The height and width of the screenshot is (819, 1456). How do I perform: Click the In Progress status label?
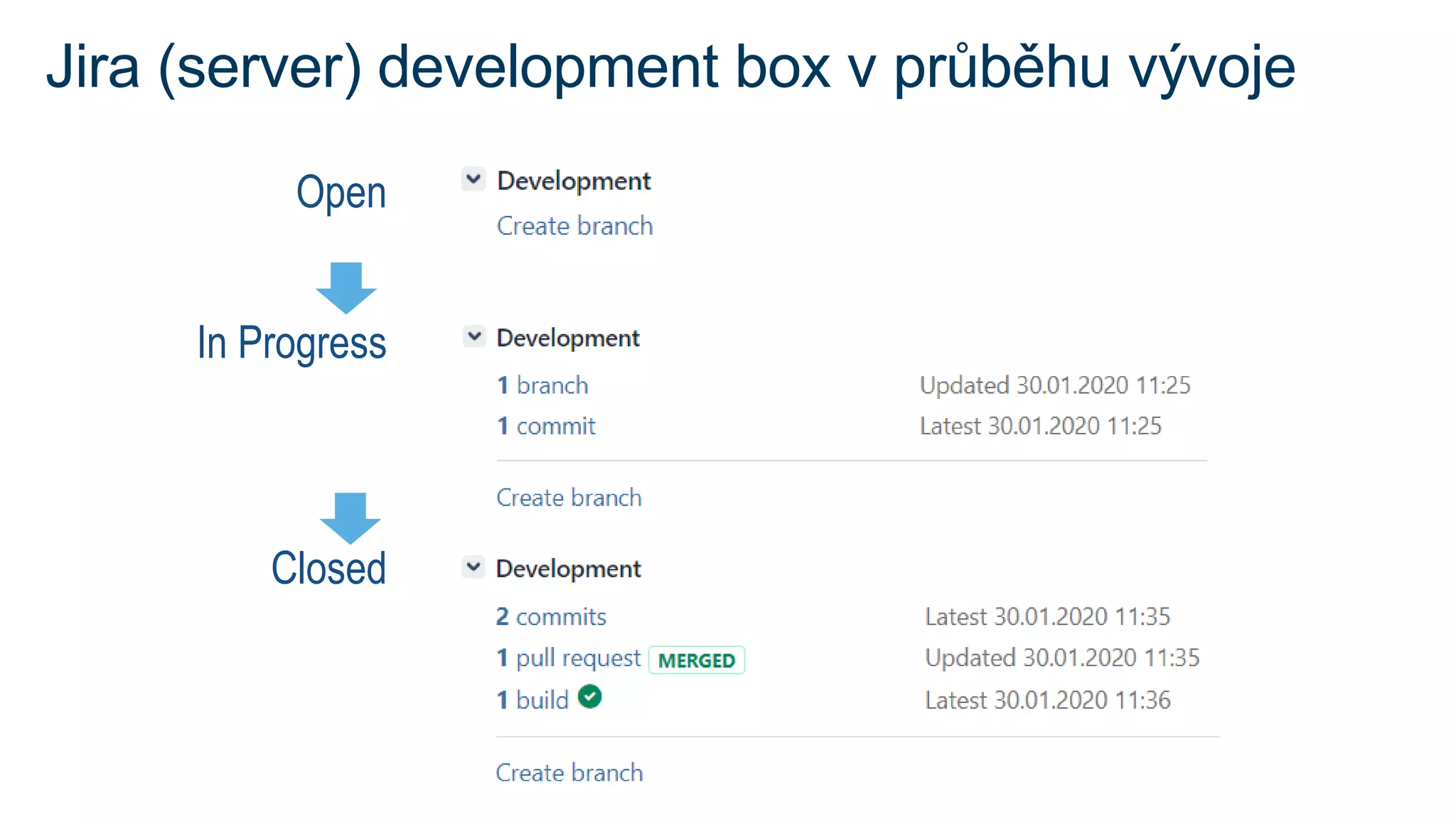(x=291, y=343)
